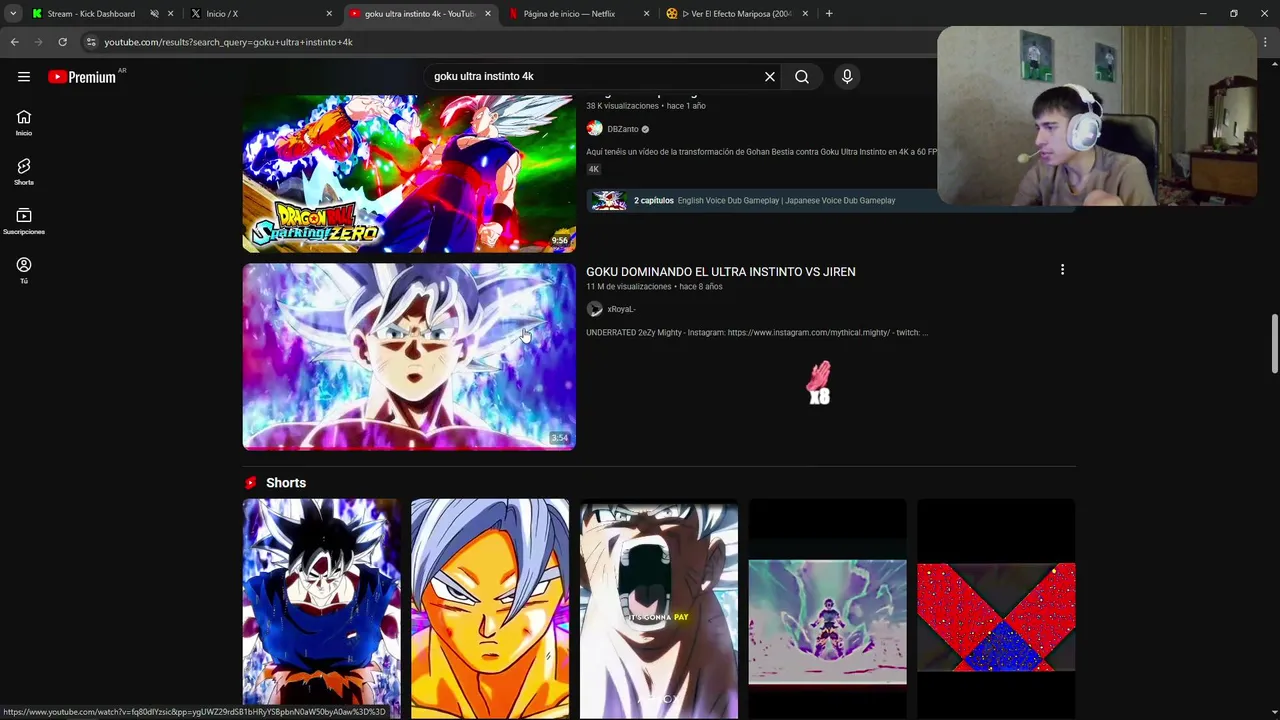Play the Sparking Zero Gohan video thumbnail

[x=409, y=173]
